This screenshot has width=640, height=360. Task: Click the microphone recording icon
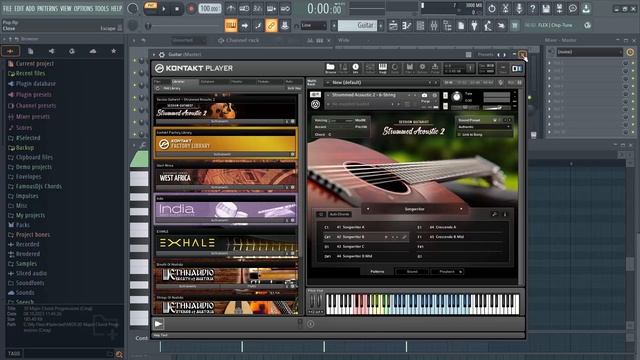(x=519, y=9)
